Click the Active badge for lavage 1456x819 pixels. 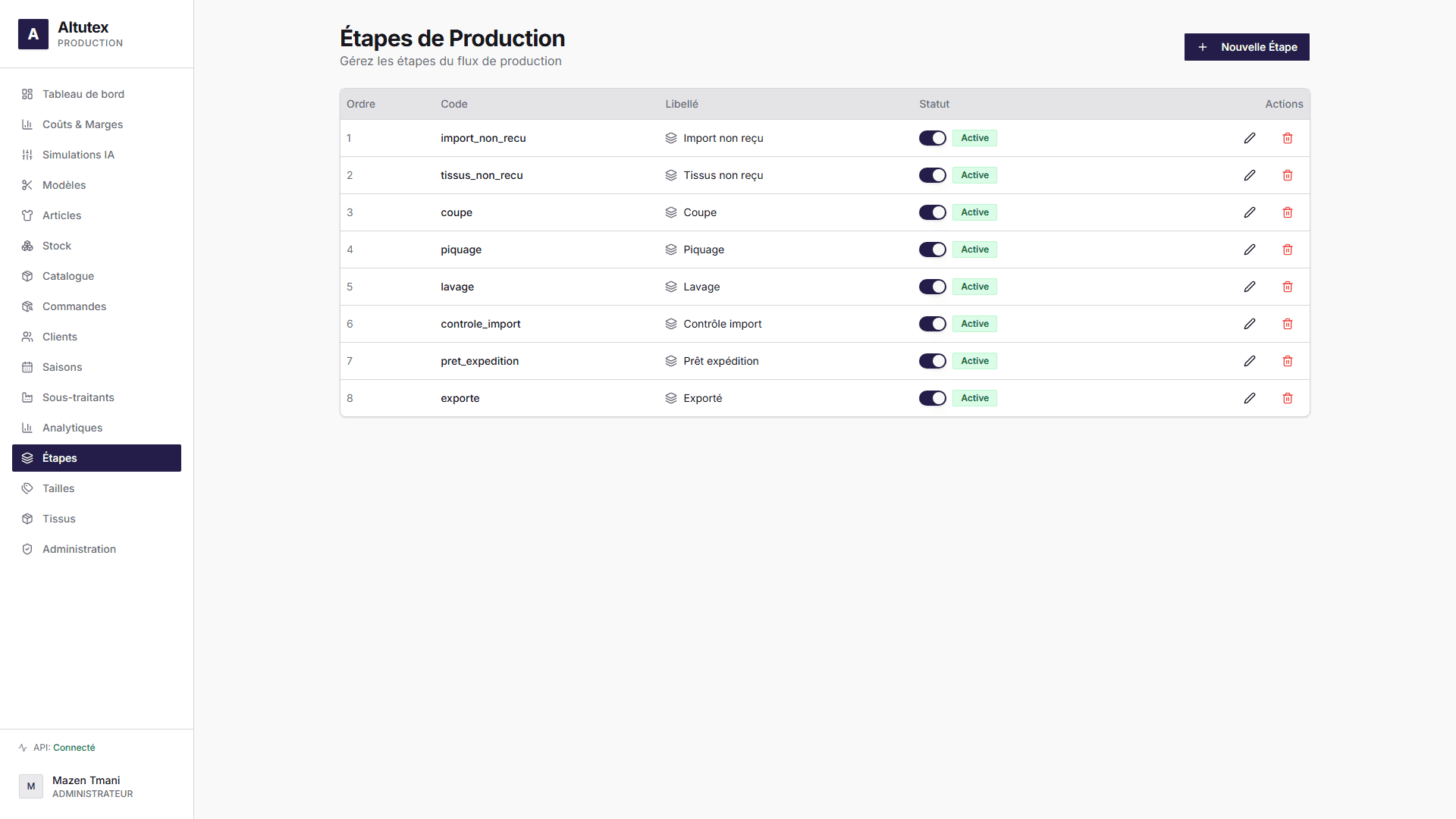tap(974, 287)
